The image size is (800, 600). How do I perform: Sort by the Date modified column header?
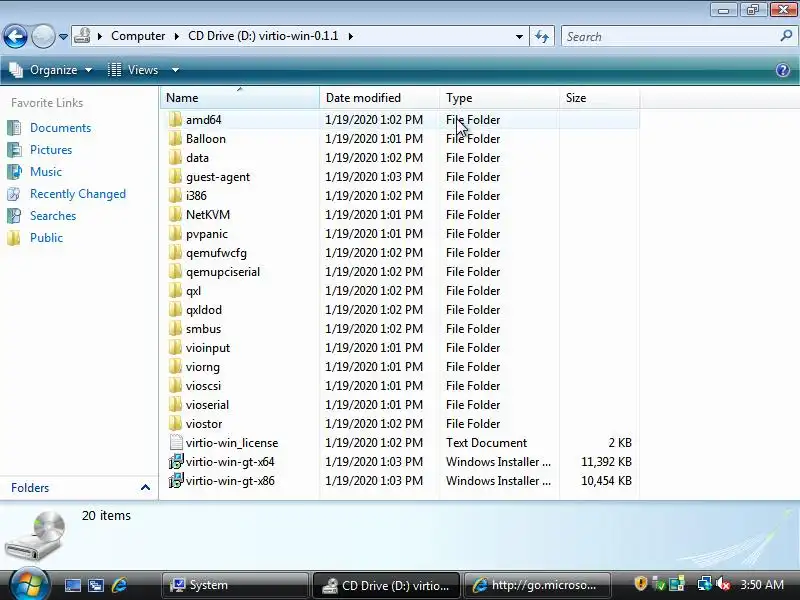pyautogui.click(x=379, y=97)
